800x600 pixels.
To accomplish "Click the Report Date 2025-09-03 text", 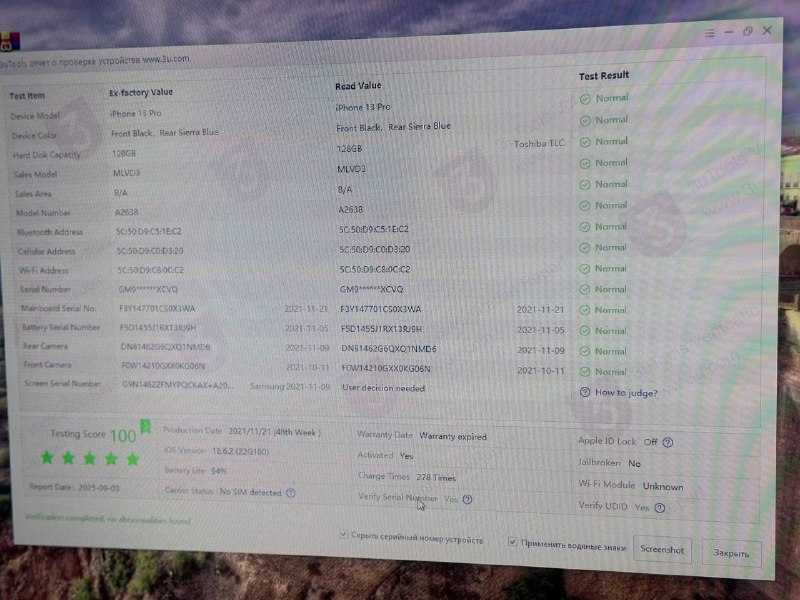I will click(74, 488).
